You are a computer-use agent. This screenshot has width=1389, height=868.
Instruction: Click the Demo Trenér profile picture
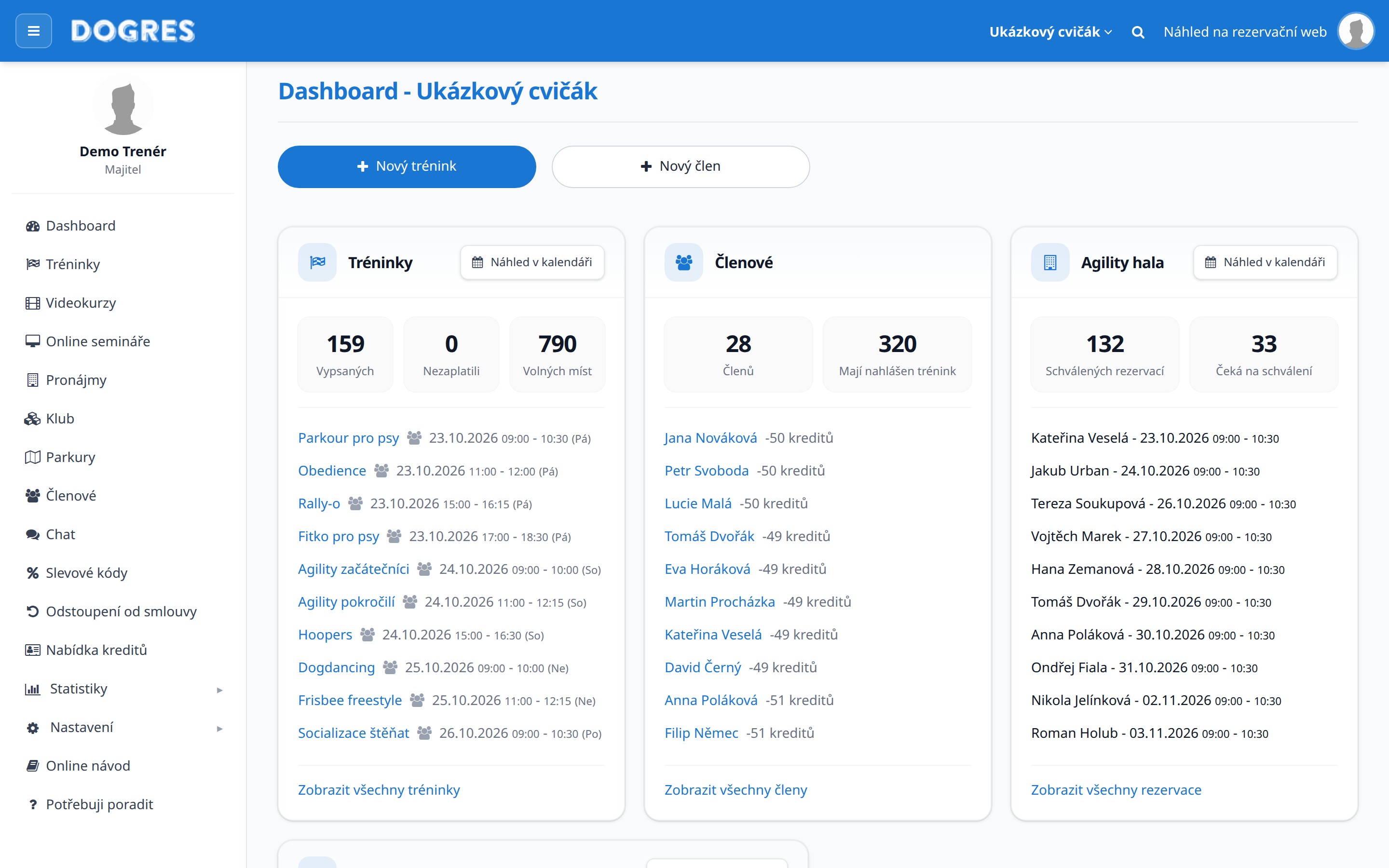123,106
